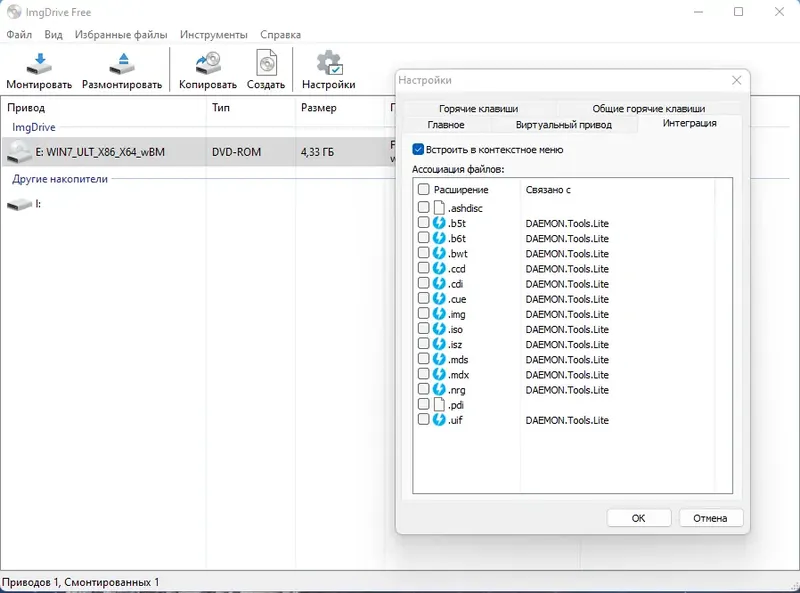Check the .img extension checkbox
800x593 pixels.
[x=423, y=313]
